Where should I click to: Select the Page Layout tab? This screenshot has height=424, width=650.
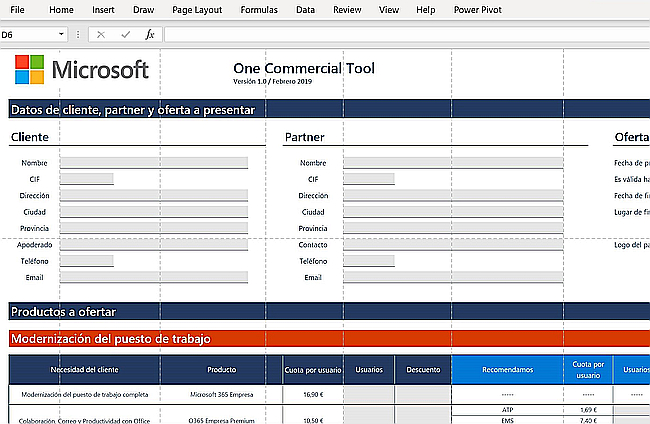[x=197, y=10]
